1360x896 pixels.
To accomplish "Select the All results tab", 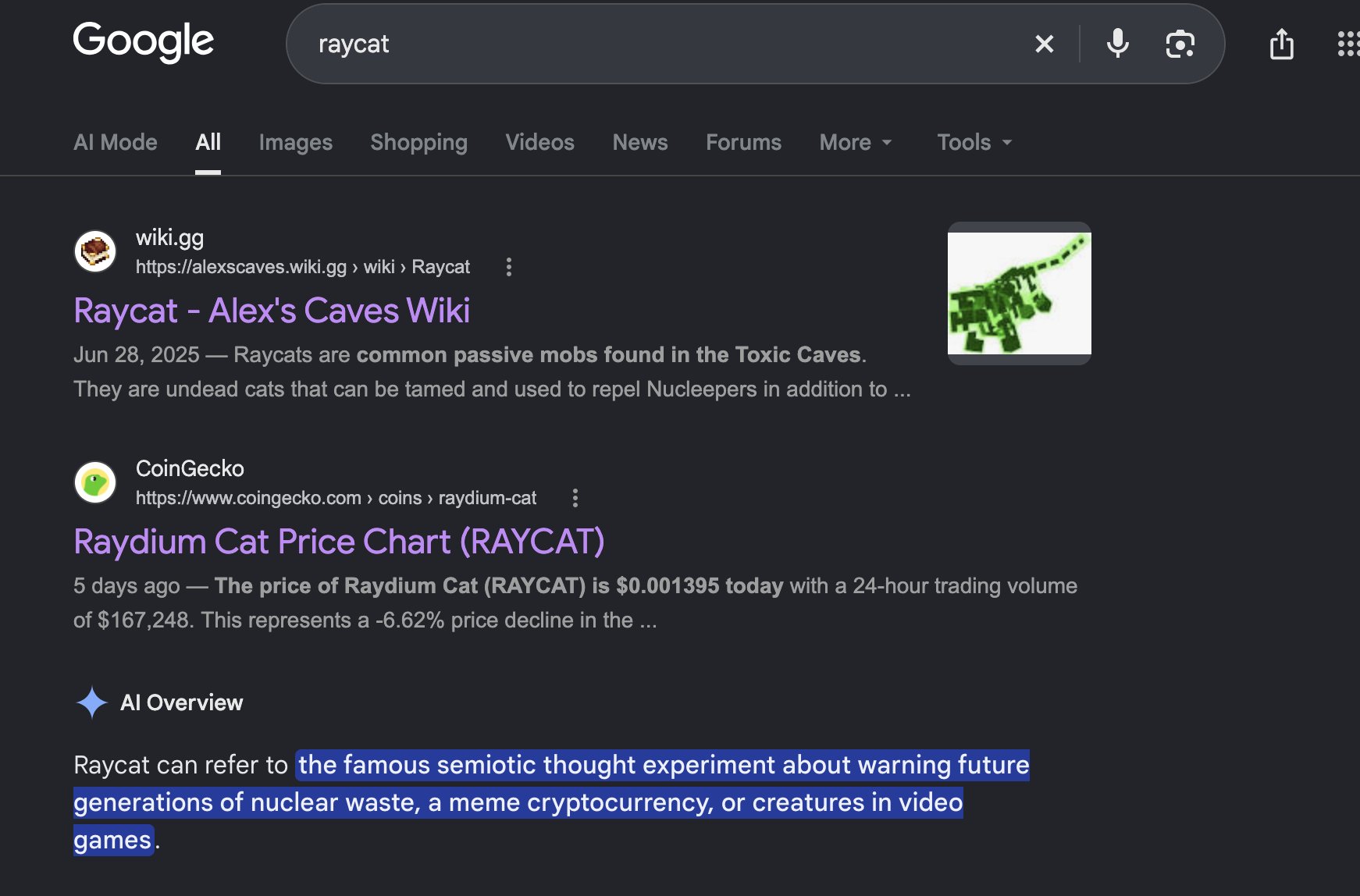I will tap(208, 142).
